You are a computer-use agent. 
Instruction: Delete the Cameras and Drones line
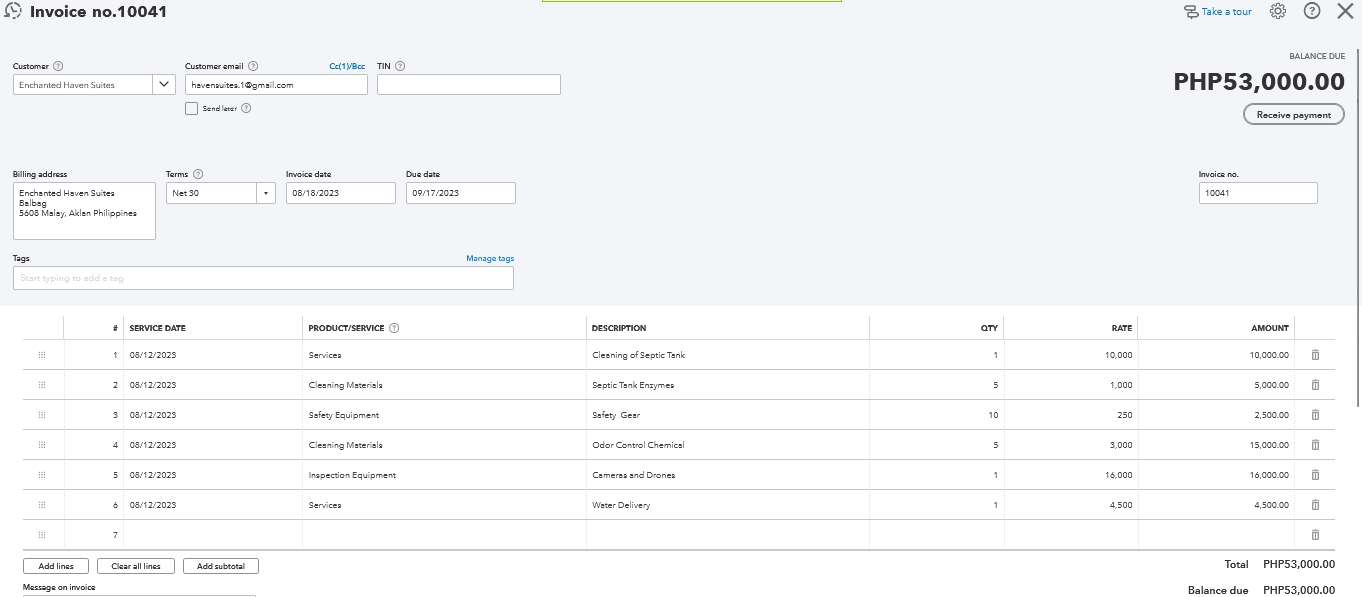click(x=1315, y=475)
